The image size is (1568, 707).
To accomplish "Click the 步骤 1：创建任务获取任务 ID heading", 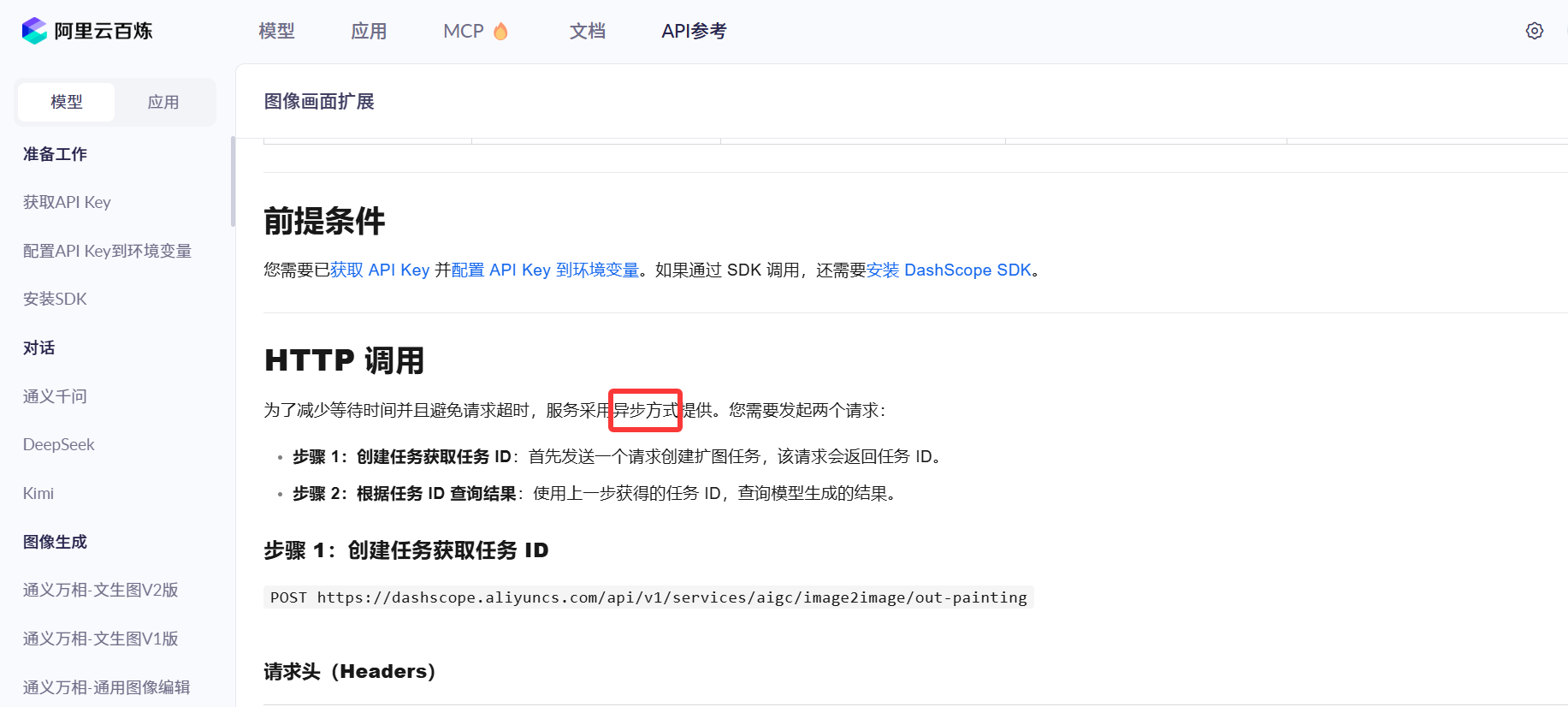I will (406, 550).
